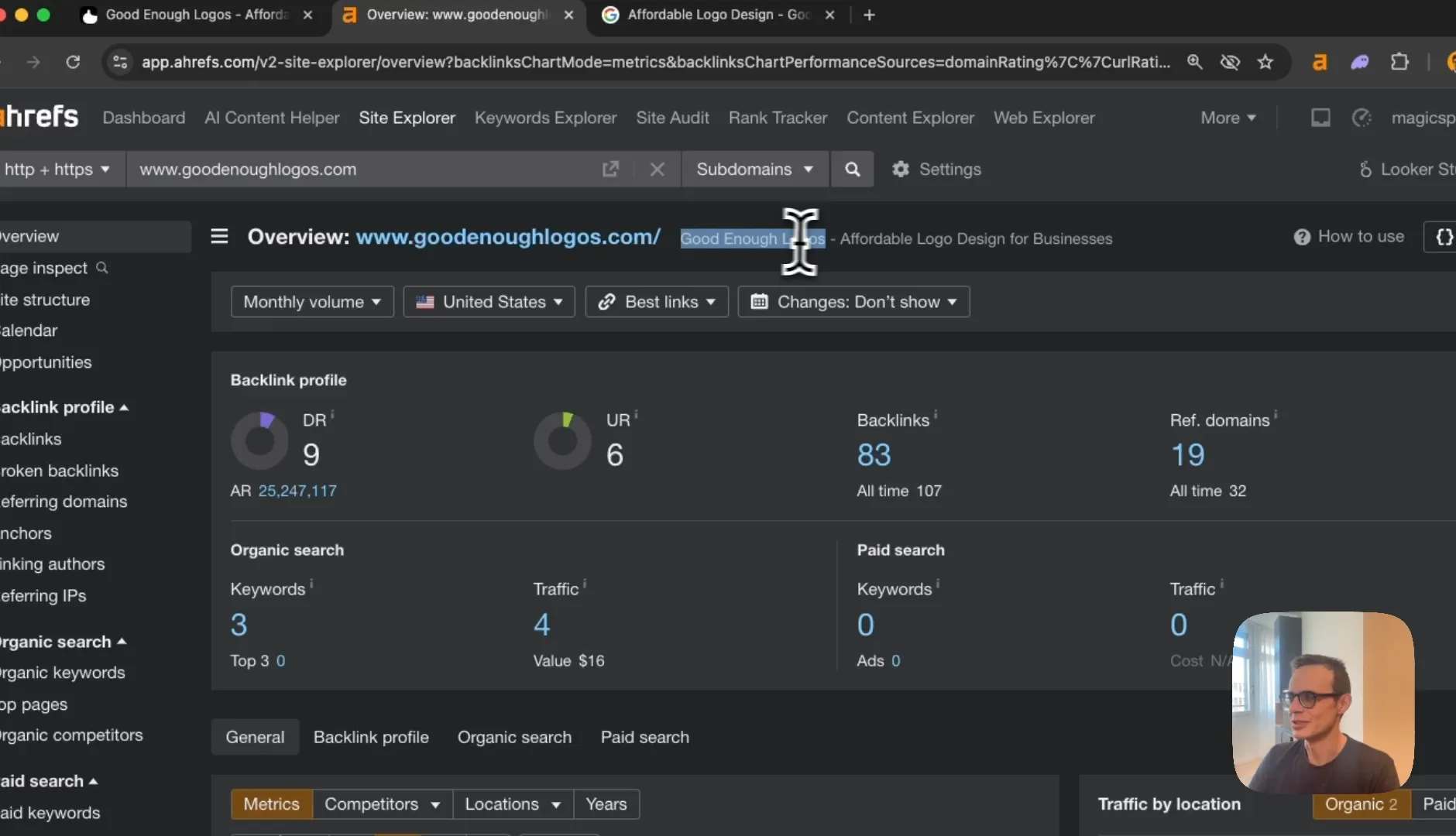Open the browser extensions puzzle icon
Viewport: 1456px width, 836px height.
coord(1399,62)
